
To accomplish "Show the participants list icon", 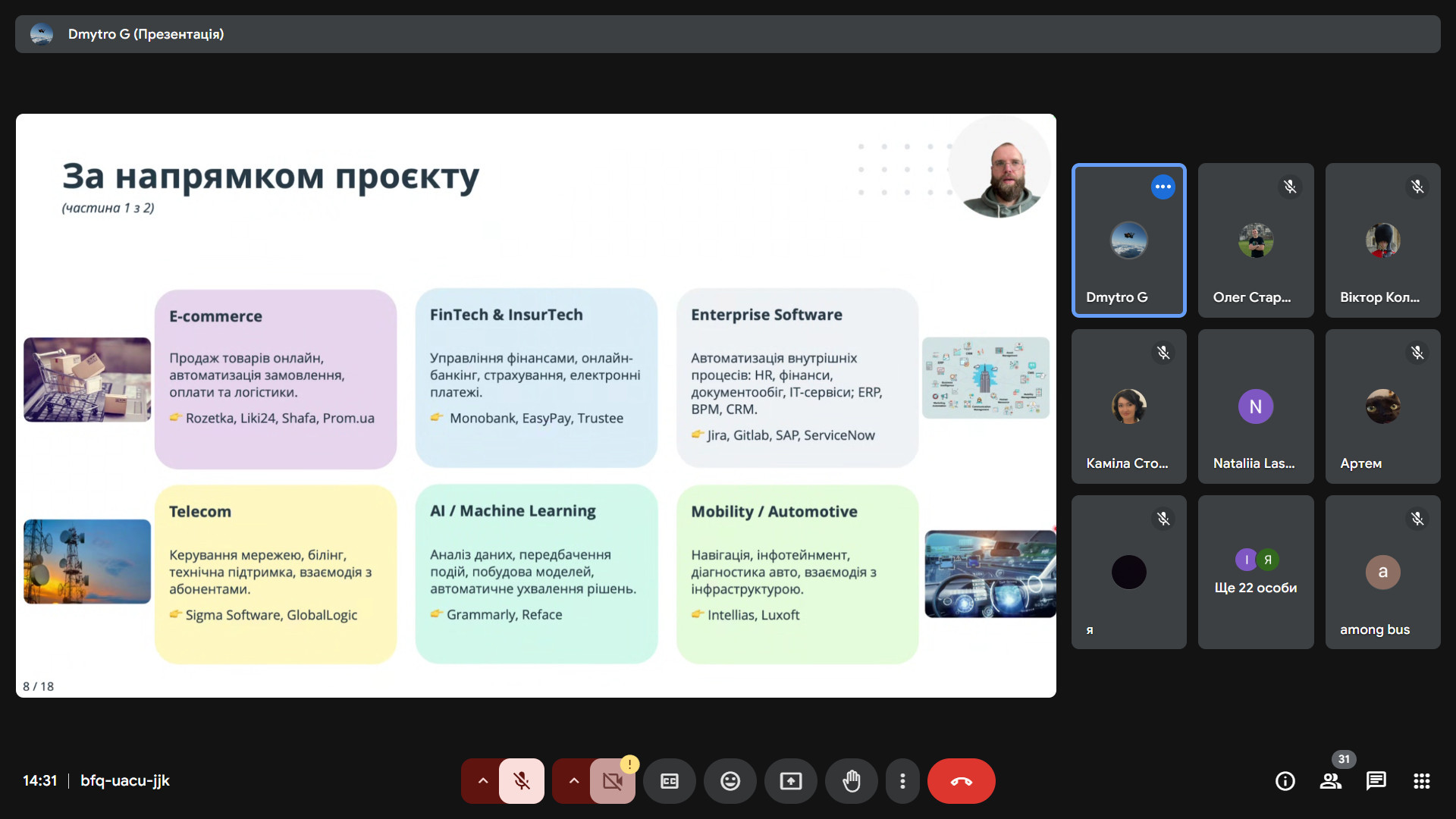I will [1331, 781].
